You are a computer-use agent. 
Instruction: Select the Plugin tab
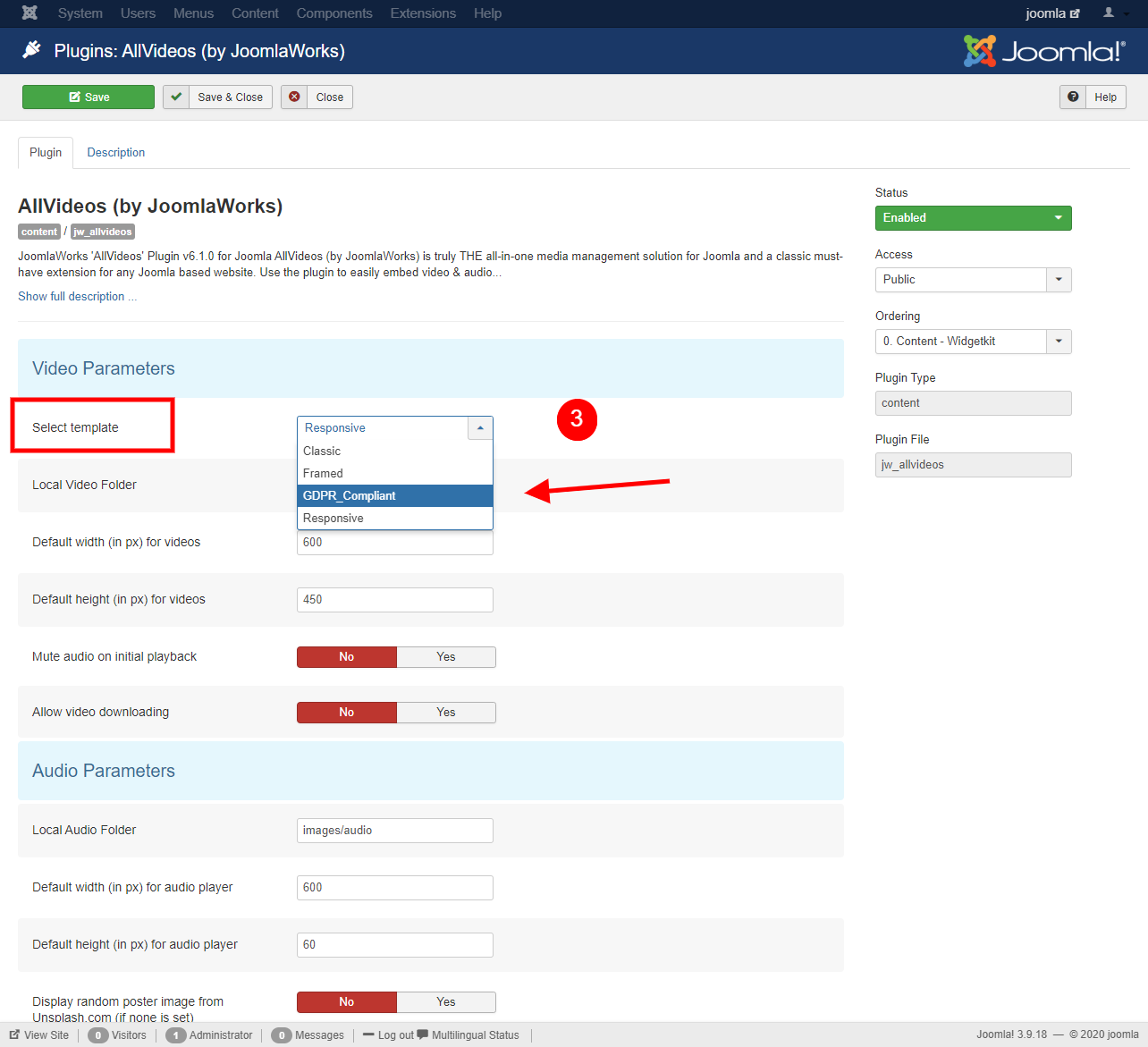(x=46, y=153)
